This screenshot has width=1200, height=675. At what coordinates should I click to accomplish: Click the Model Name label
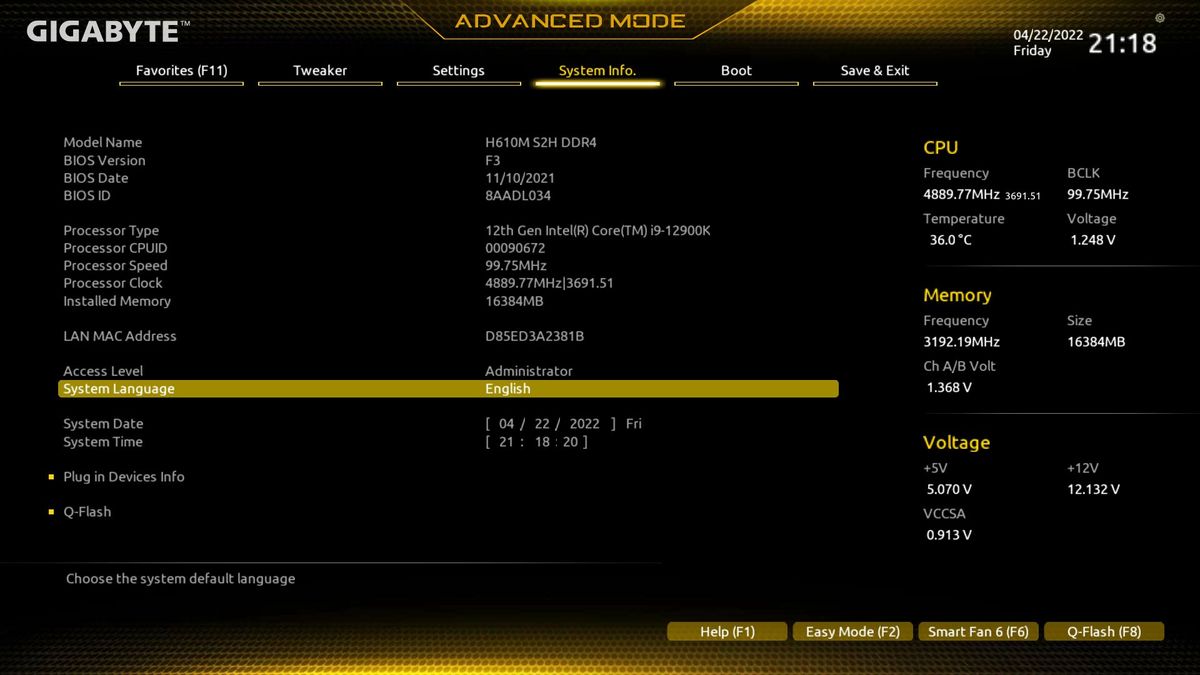103,143
